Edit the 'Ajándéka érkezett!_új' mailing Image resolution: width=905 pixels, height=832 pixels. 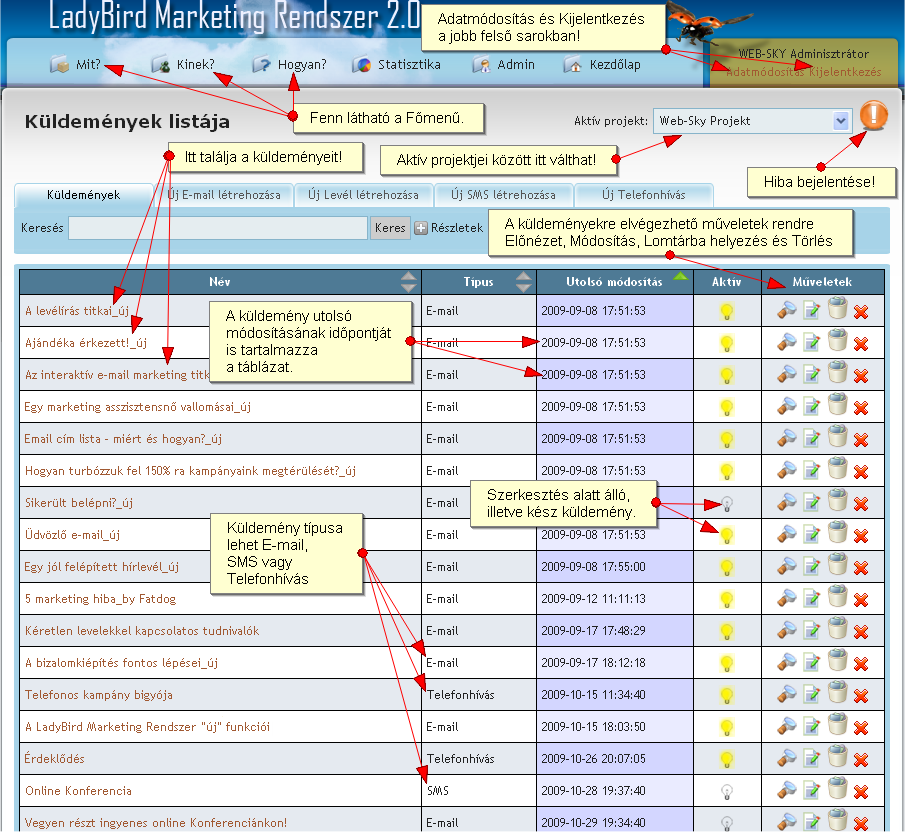pyautogui.click(x=811, y=343)
